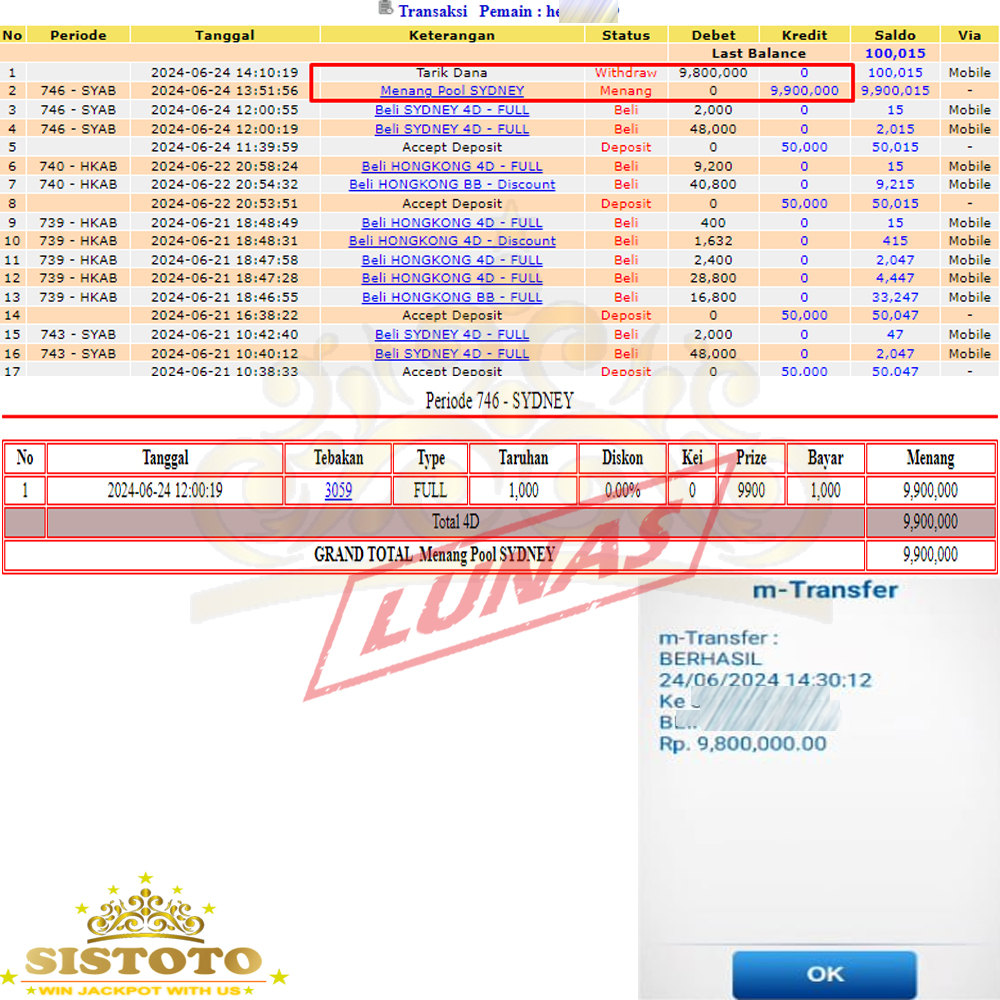Click the Tanggal header in transaction table

pyautogui.click(x=225, y=35)
